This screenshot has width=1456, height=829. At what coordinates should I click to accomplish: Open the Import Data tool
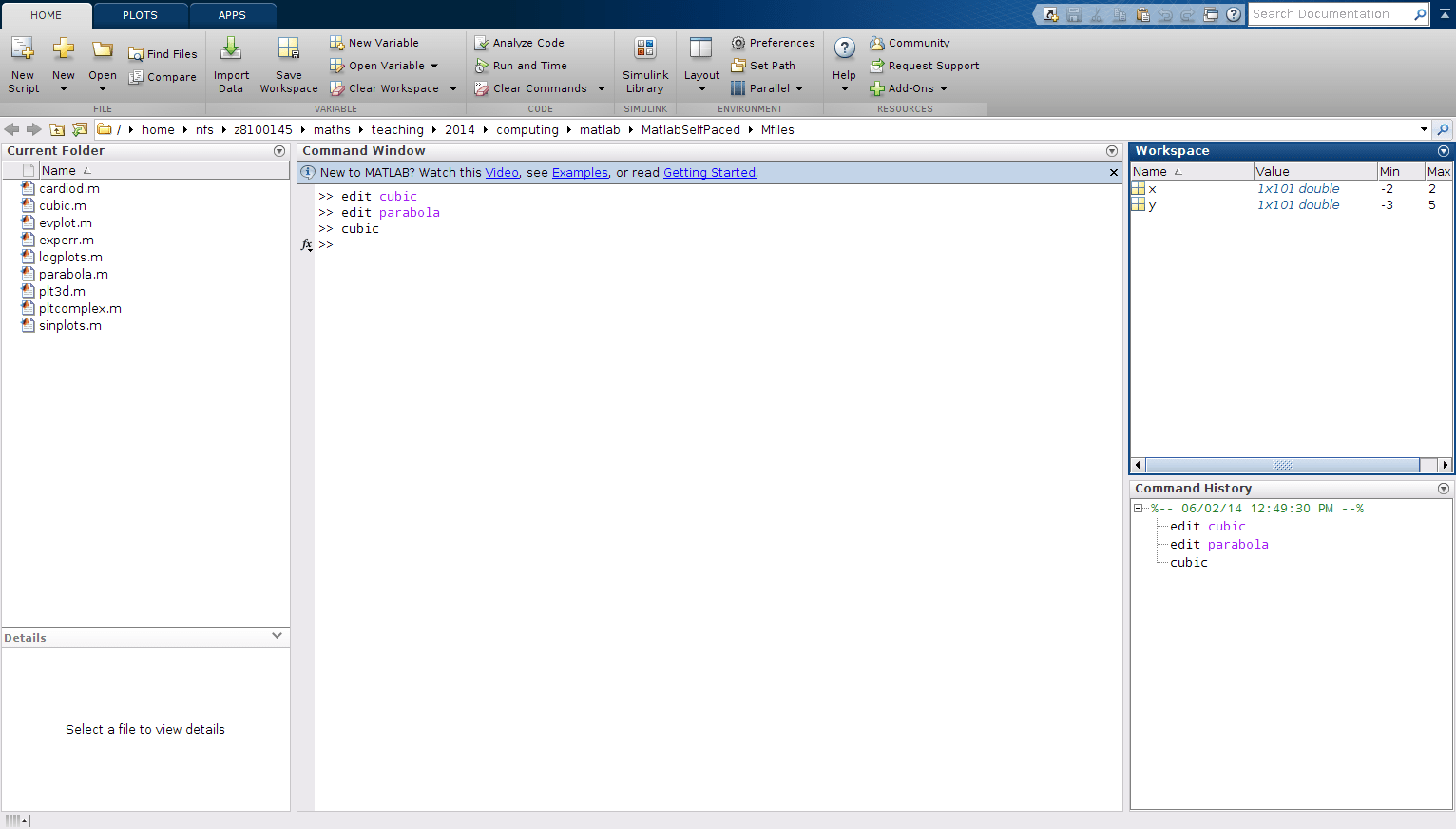231,64
